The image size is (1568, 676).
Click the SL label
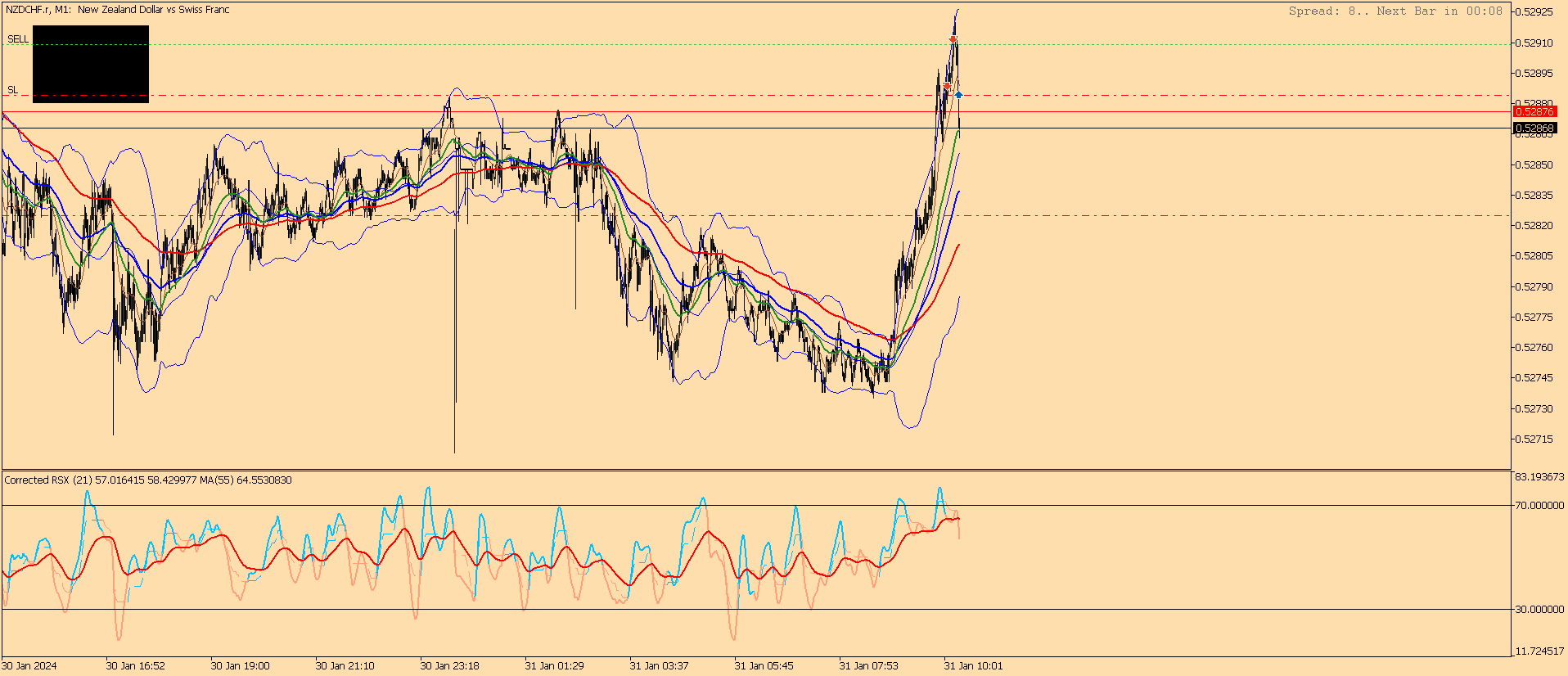[x=12, y=90]
